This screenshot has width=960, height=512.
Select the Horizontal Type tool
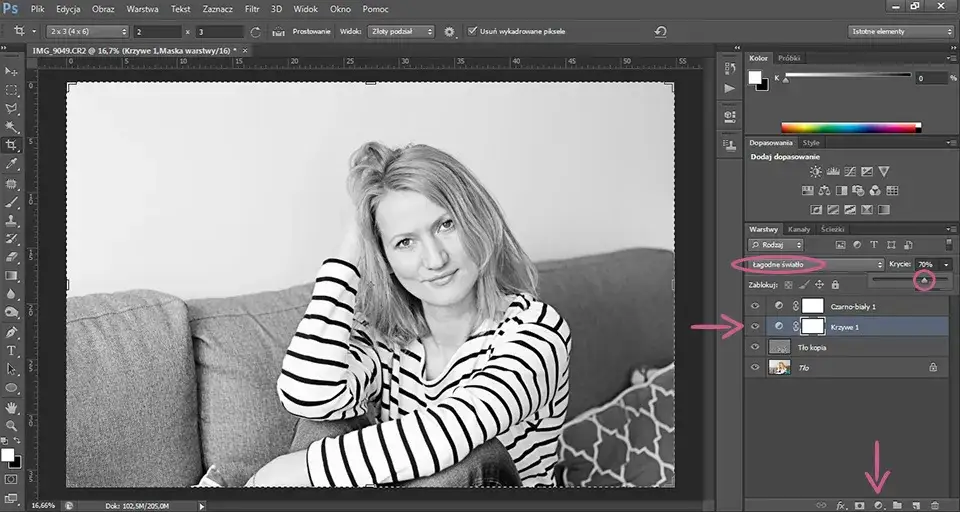(11, 351)
